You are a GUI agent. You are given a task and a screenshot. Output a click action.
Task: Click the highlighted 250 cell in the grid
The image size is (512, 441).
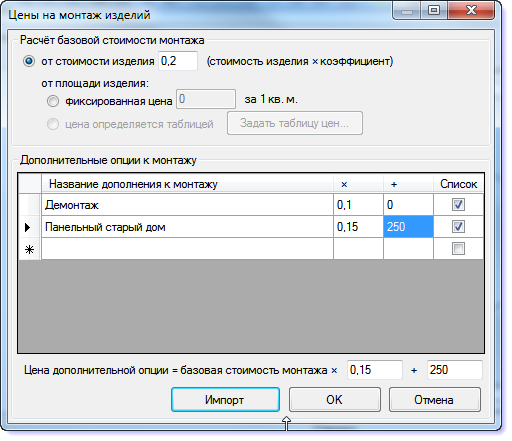(x=408, y=227)
